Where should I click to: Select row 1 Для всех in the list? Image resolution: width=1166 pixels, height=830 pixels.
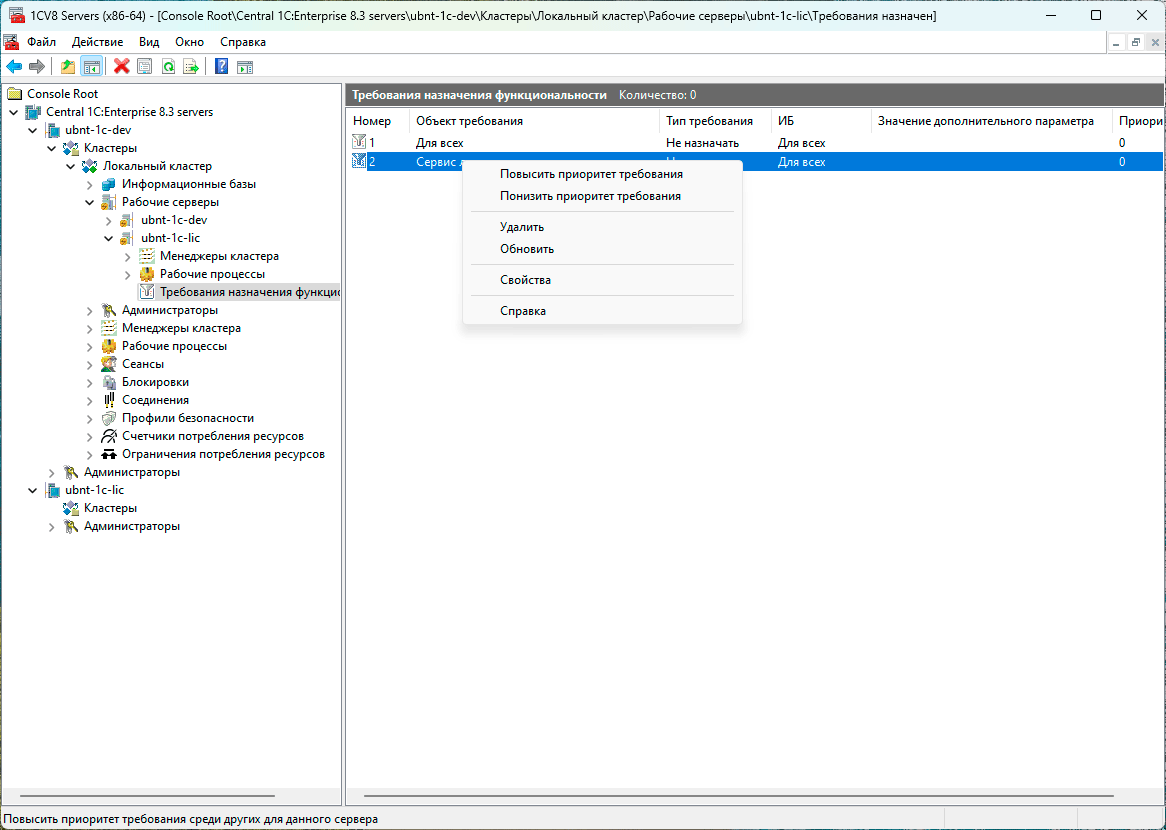pyautogui.click(x=439, y=143)
